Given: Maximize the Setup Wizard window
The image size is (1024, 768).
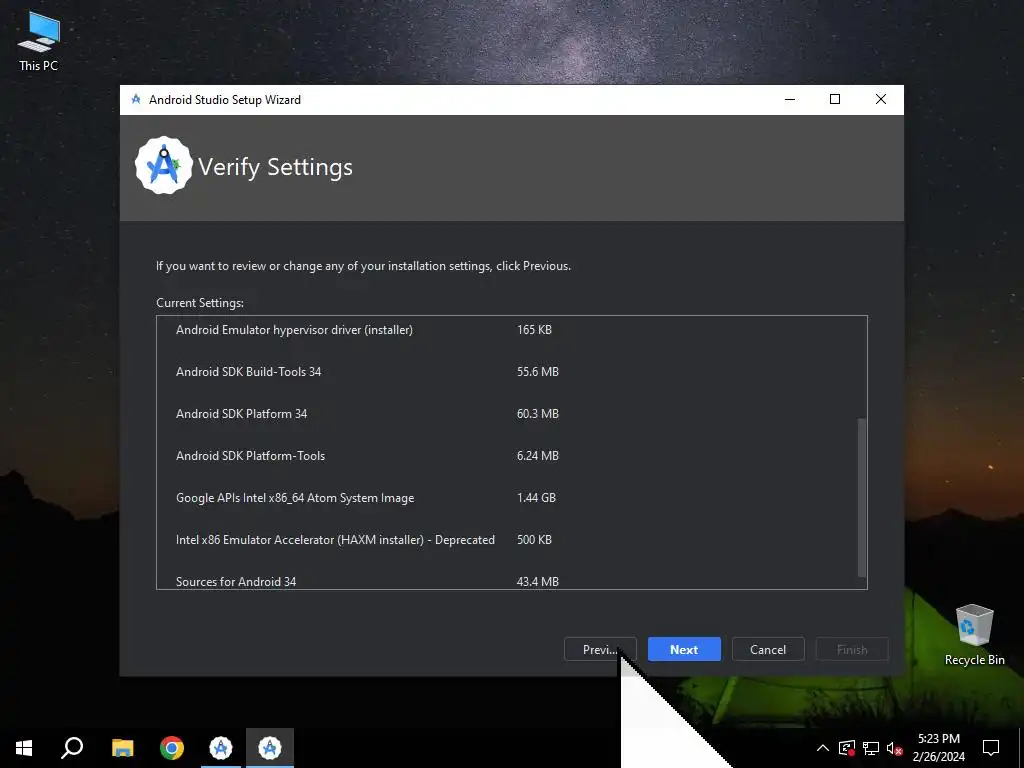Looking at the screenshot, I should (835, 99).
